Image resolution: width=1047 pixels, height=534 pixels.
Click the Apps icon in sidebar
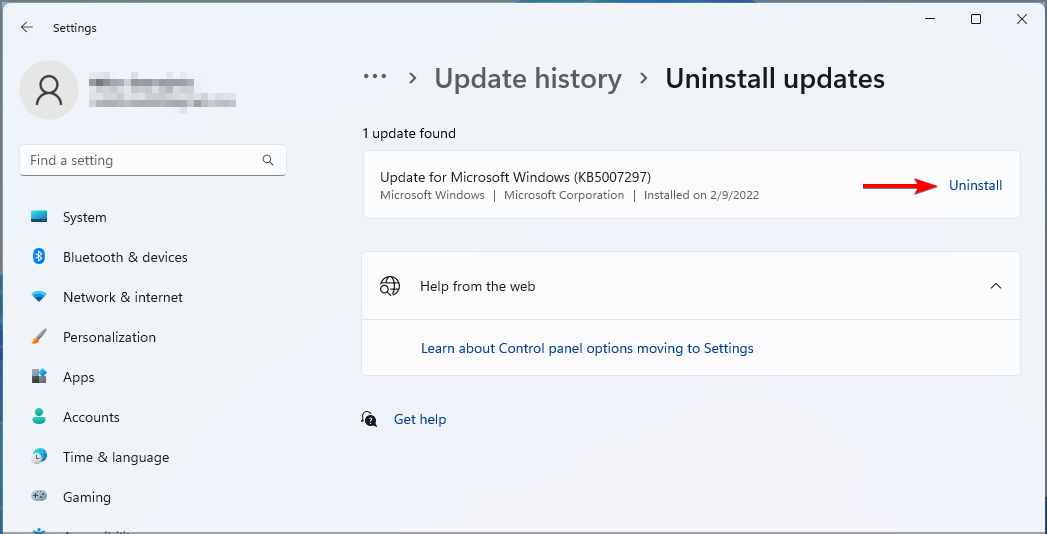[39, 376]
